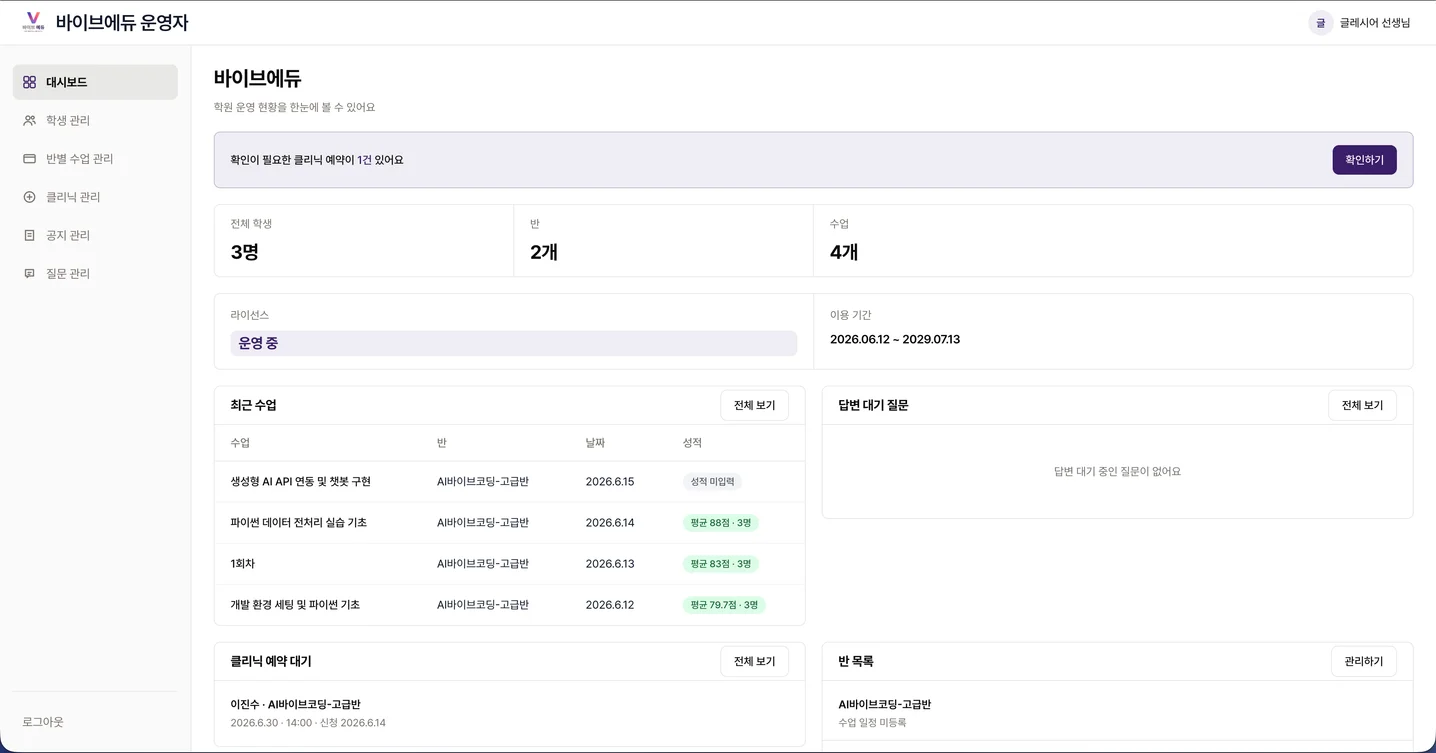Click 전체 보기 in 클리닉 예약 대기 panel
The width and height of the screenshot is (1436, 753).
point(754,661)
